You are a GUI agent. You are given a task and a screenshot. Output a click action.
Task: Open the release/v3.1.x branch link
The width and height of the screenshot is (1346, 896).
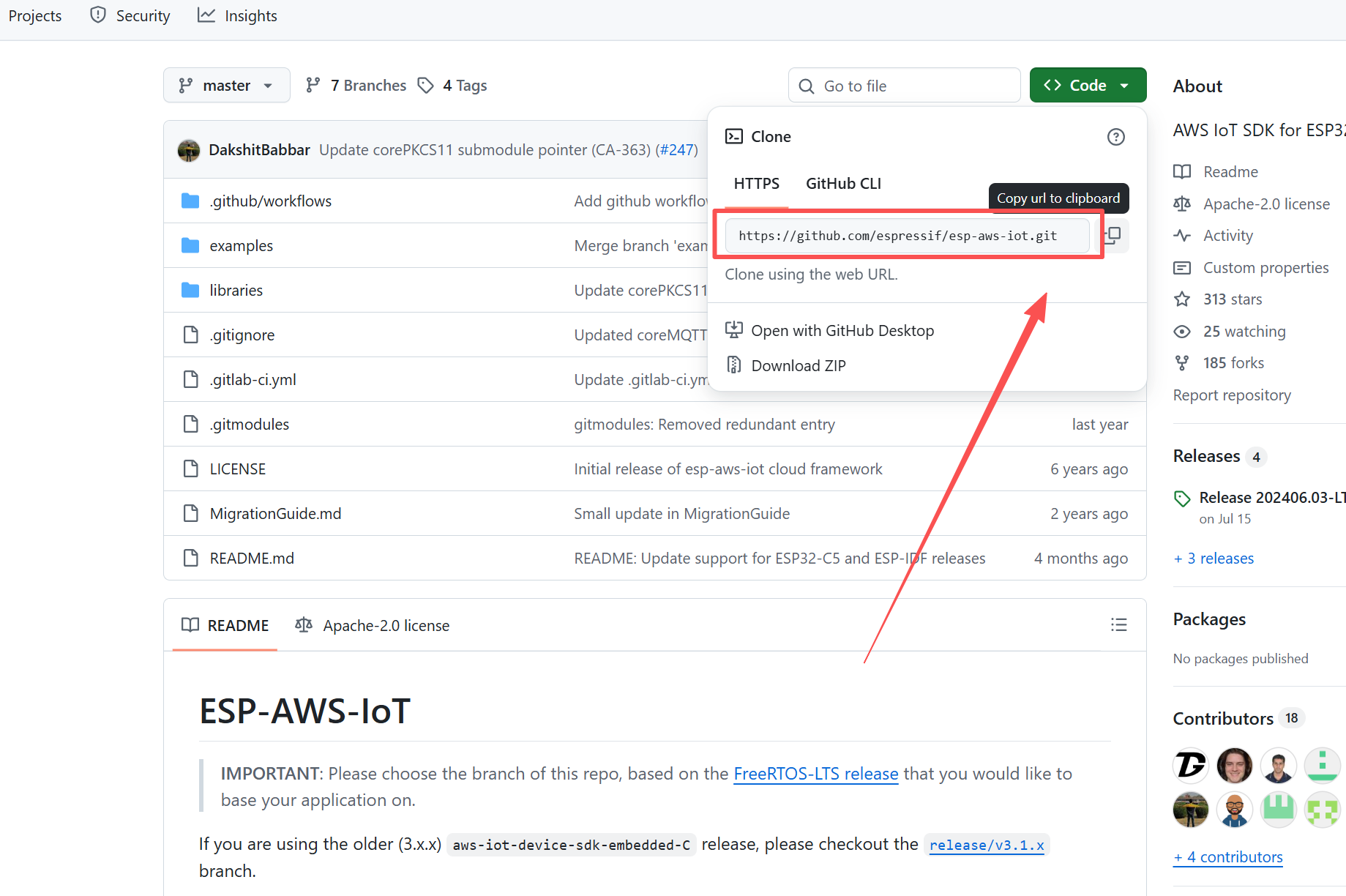coord(986,845)
